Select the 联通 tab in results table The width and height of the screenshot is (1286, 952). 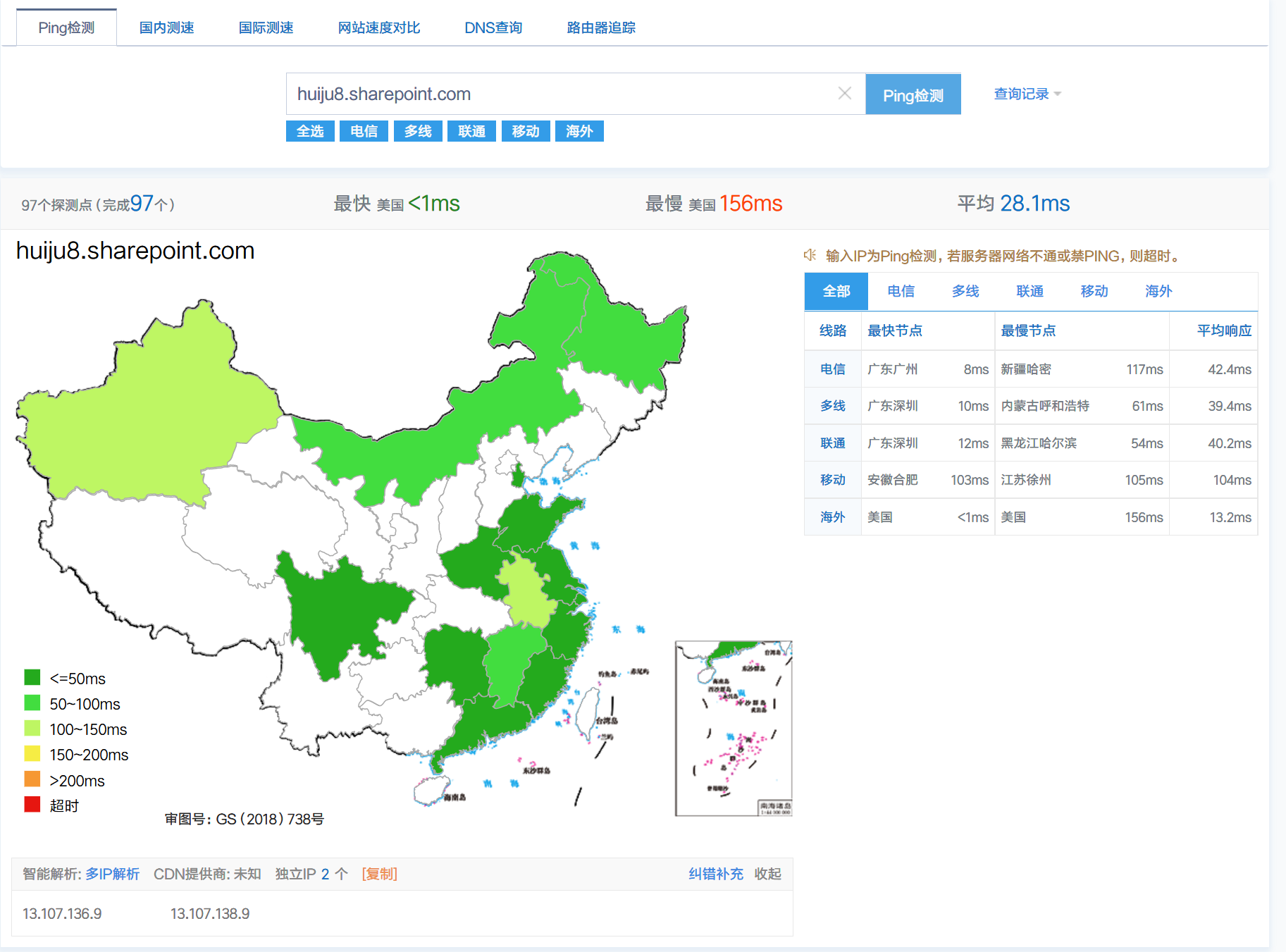pos(1030,291)
